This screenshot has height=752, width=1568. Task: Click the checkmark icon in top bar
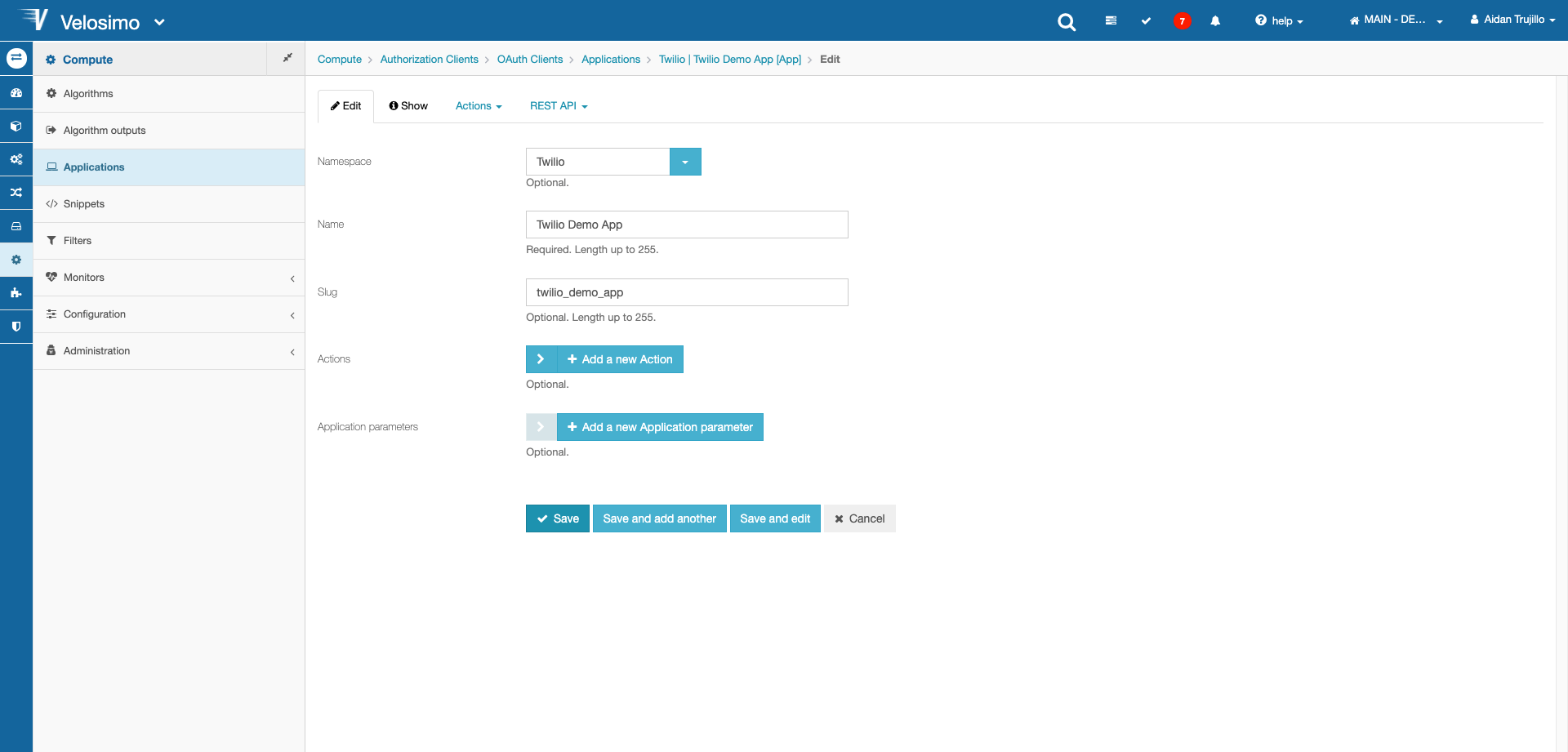[1146, 20]
